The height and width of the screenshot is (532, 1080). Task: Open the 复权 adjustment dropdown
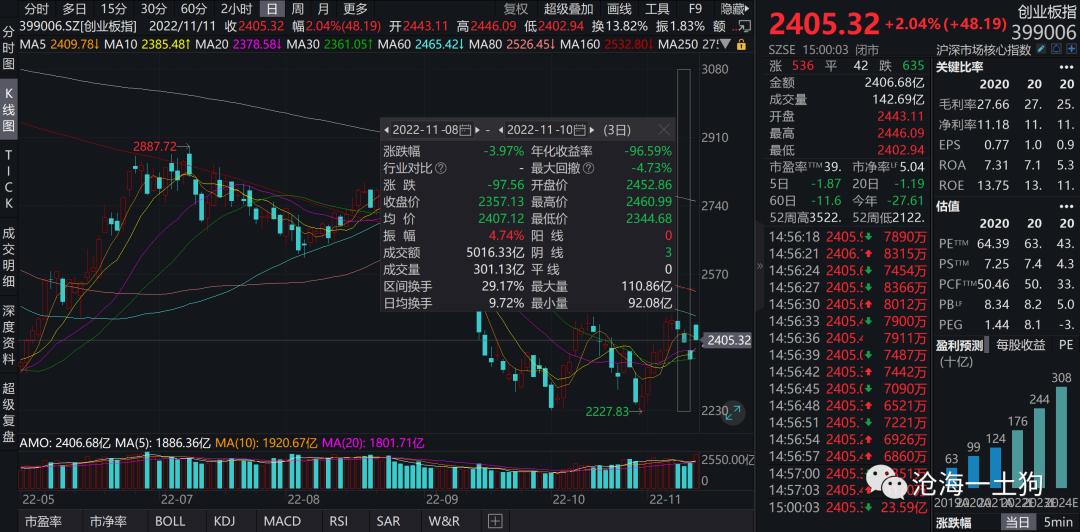515,8
